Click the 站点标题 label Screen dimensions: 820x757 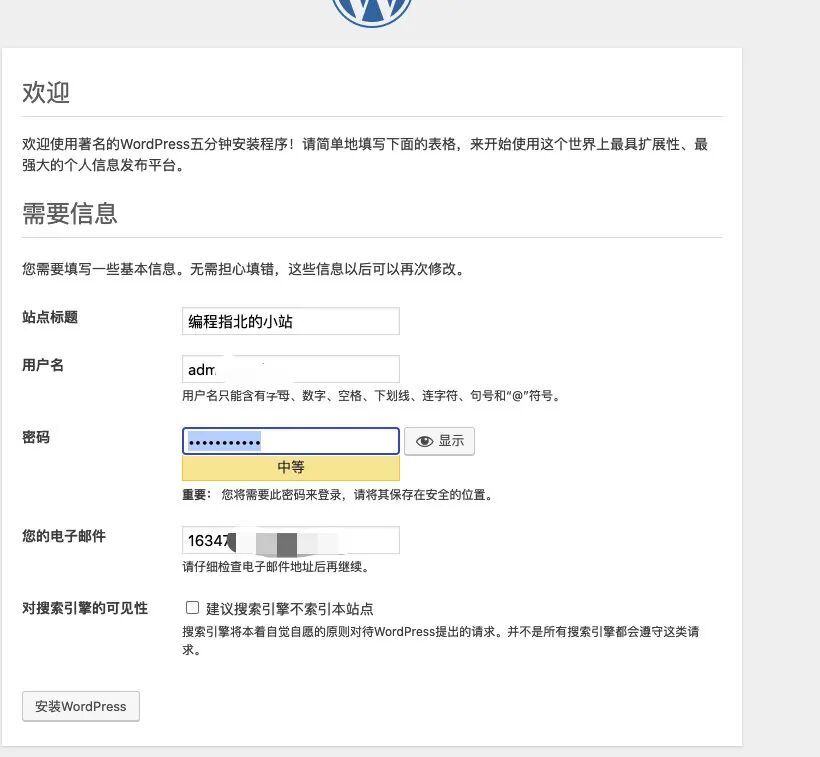tap(50, 317)
